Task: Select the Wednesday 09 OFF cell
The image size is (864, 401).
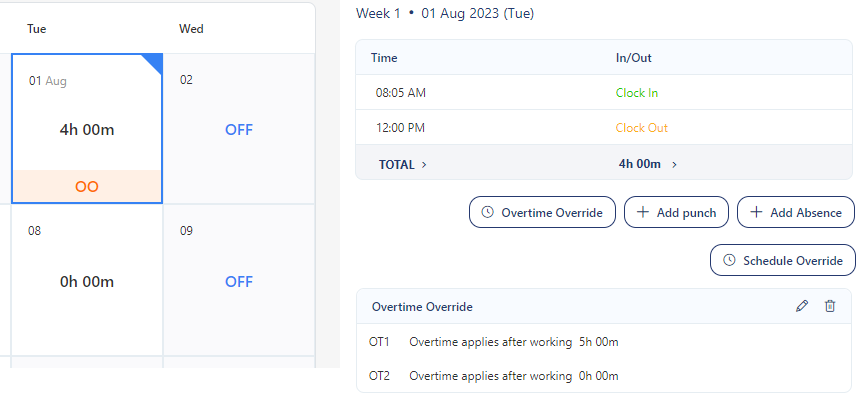Action: pos(239,281)
